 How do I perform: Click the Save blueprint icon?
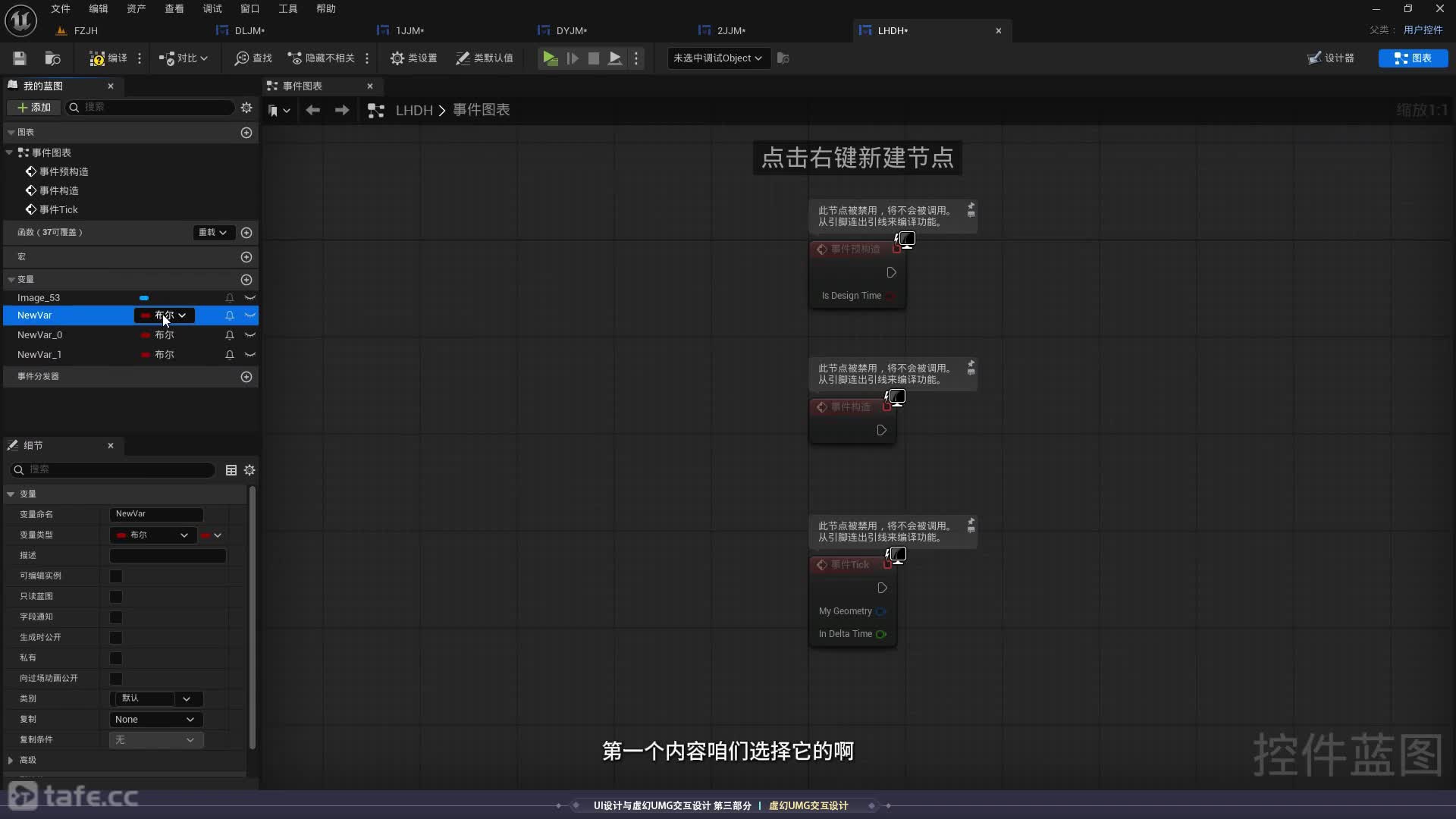click(x=20, y=58)
